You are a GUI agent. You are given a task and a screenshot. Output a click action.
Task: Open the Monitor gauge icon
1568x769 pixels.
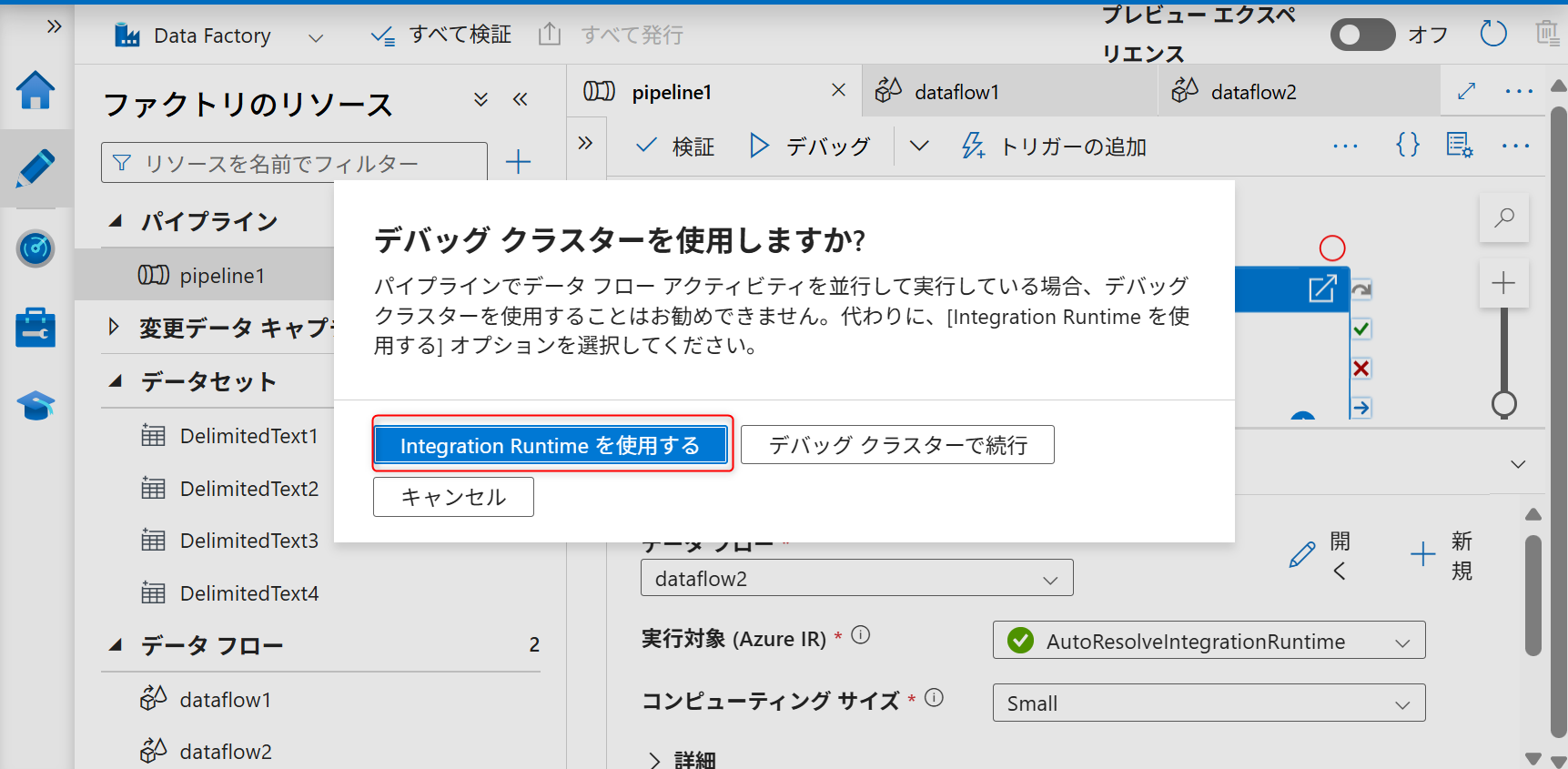point(35,248)
